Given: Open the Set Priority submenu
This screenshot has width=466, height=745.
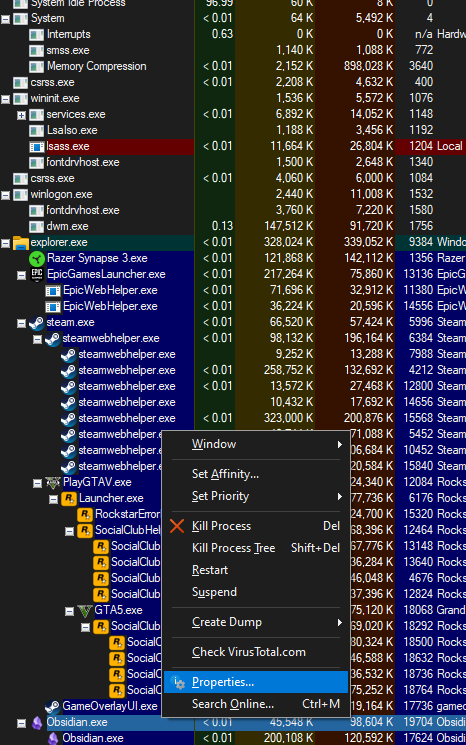Looking at the screenshot, I should point(257,496).
